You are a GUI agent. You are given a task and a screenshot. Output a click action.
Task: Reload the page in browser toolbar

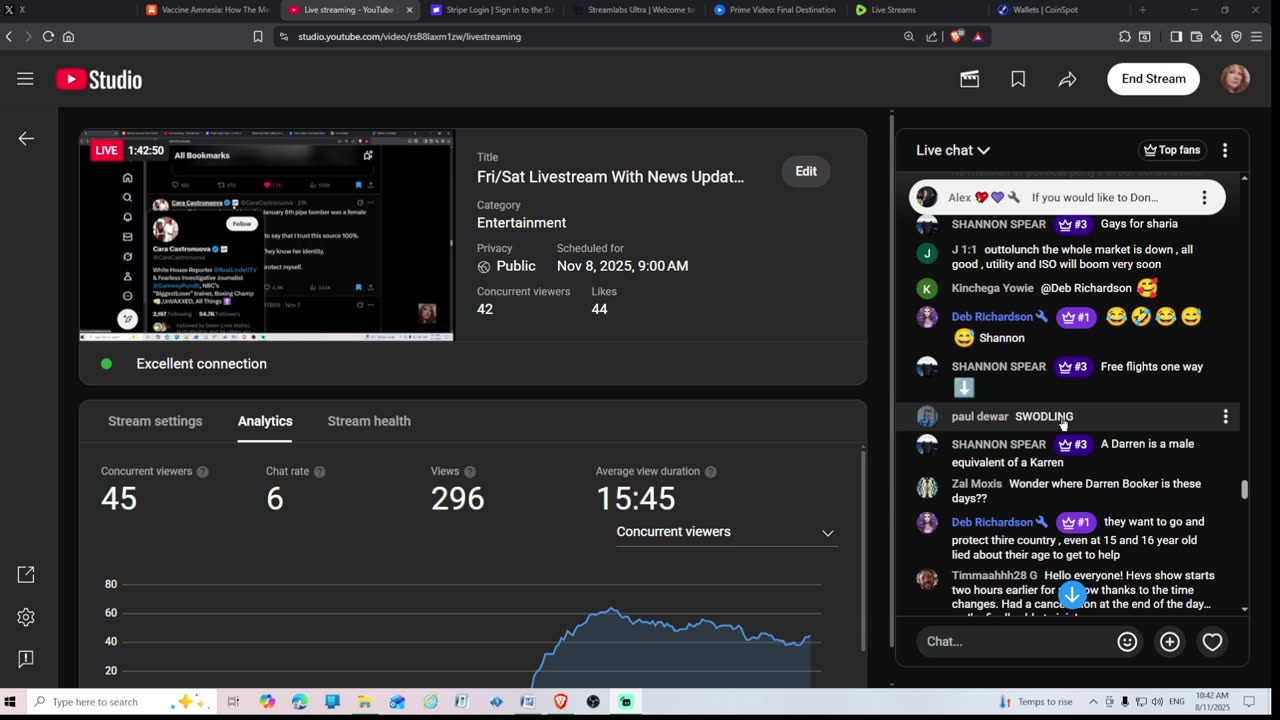point(47,36)
